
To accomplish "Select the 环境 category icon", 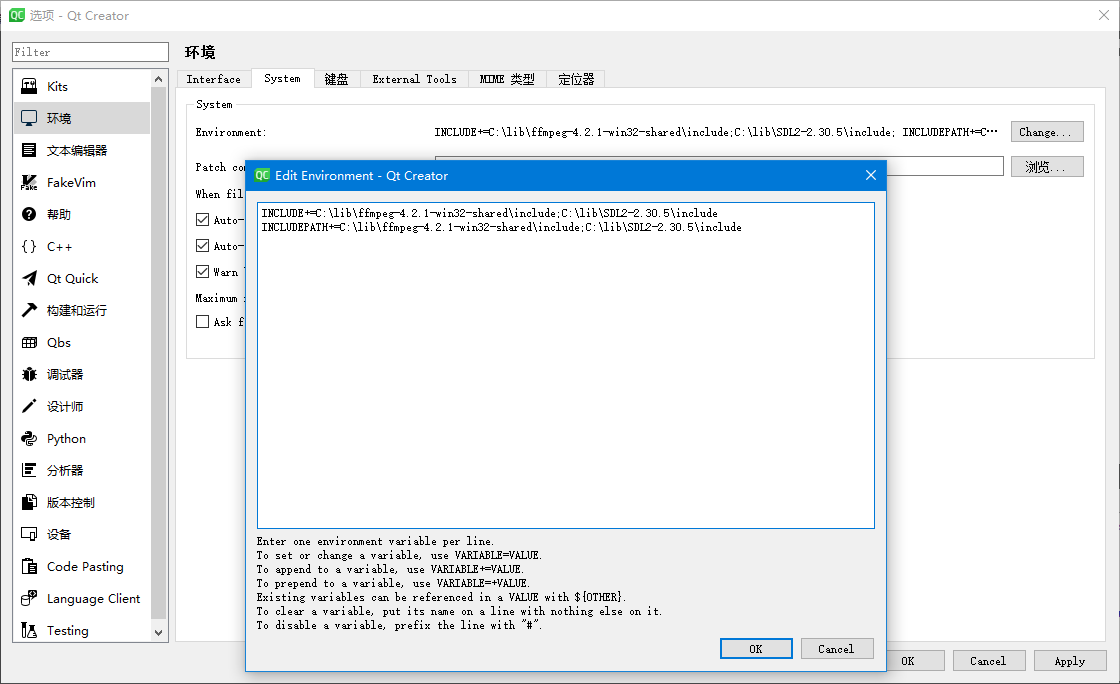I will click(29, 118).
